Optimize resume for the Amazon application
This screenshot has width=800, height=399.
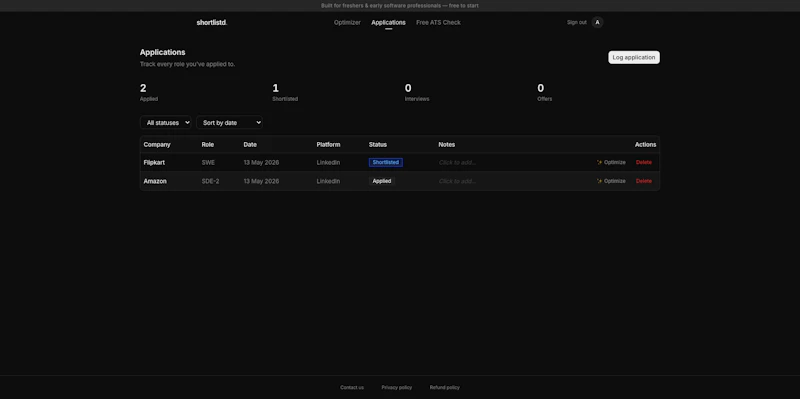[x=611, y=181]
